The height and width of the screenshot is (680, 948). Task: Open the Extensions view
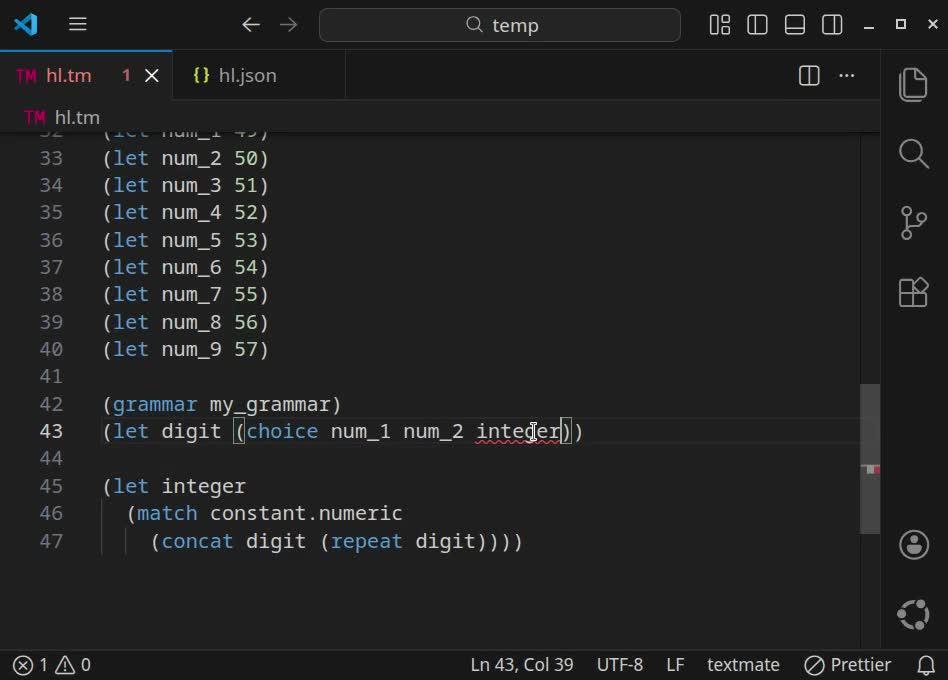pyautogui.click(x=912, y=293)
